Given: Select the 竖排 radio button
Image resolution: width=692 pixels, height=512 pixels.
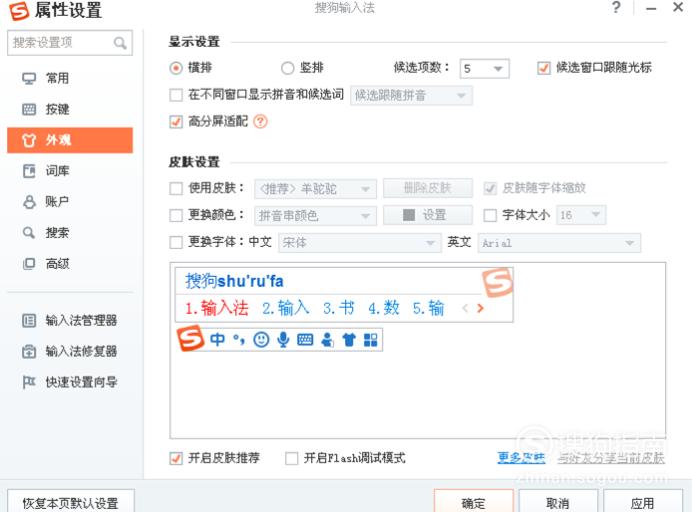Looking at the screenshot, I should [x=287, y=68].
